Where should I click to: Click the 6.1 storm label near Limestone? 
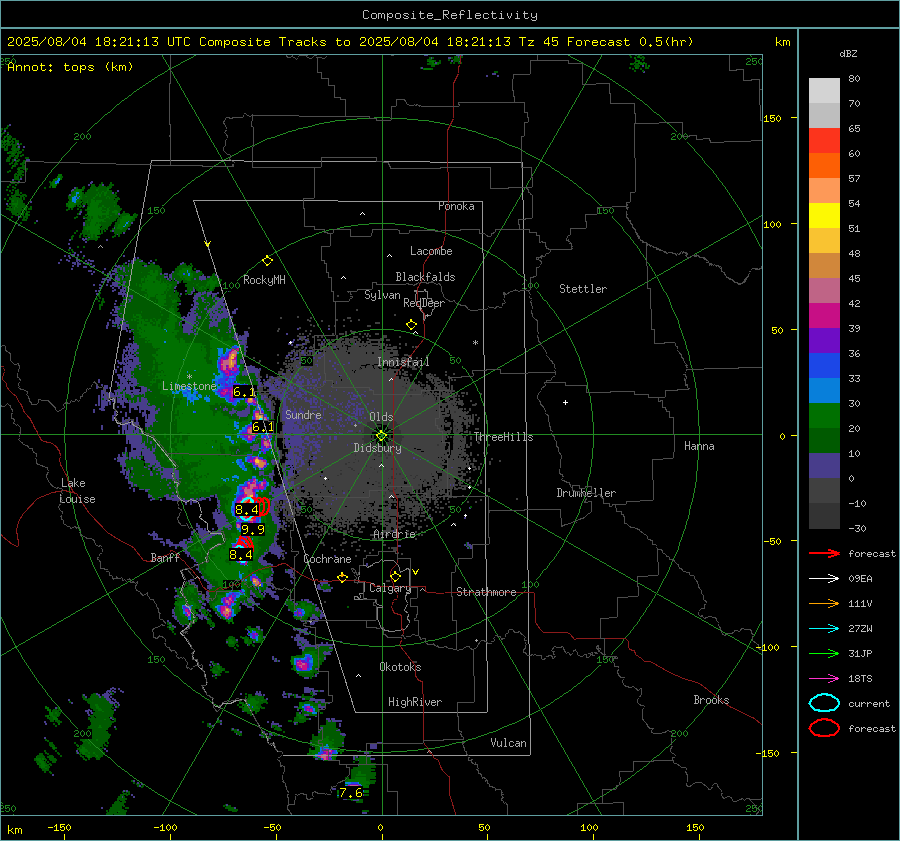pos(244,392)
